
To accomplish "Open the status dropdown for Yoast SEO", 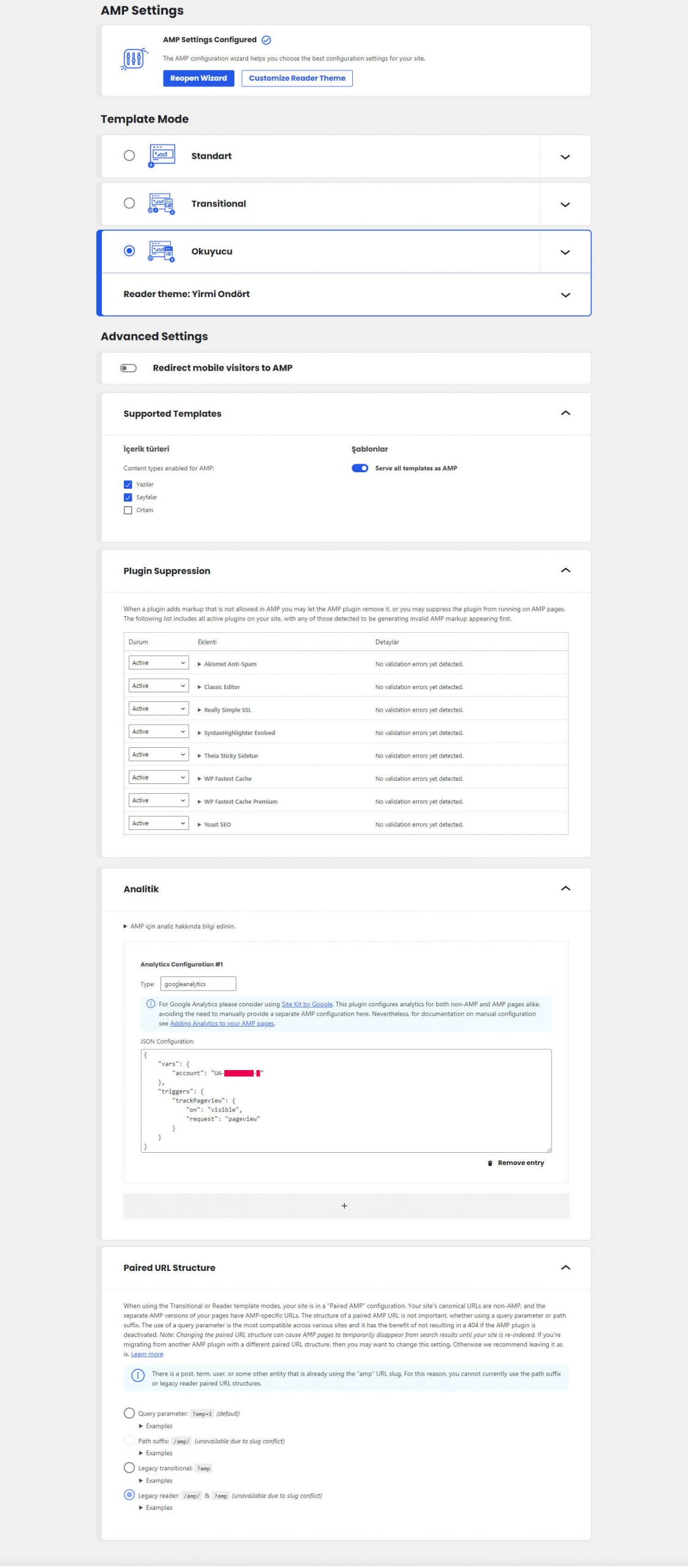I will coord(158,824).
